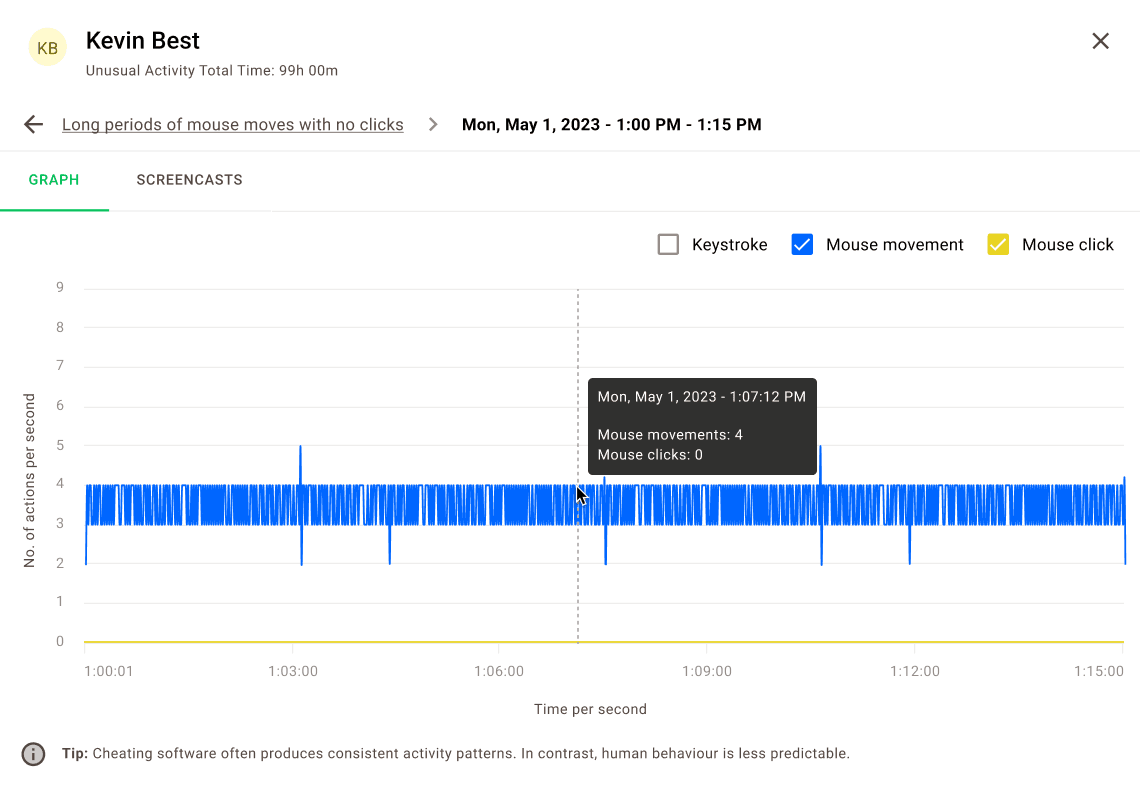The image size is (1140, 800).
Task: Click the blue spike peak near 1:03:00
Action: (x=300, y=448)
